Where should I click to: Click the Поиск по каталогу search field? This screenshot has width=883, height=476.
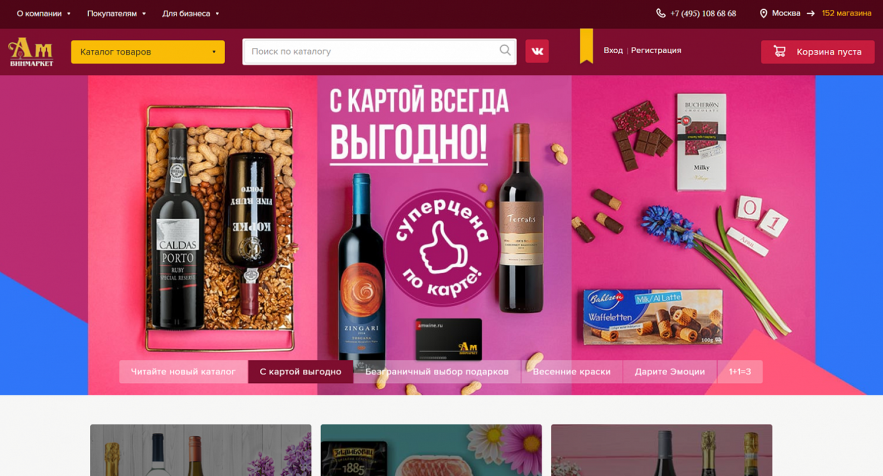coord(372,51)
